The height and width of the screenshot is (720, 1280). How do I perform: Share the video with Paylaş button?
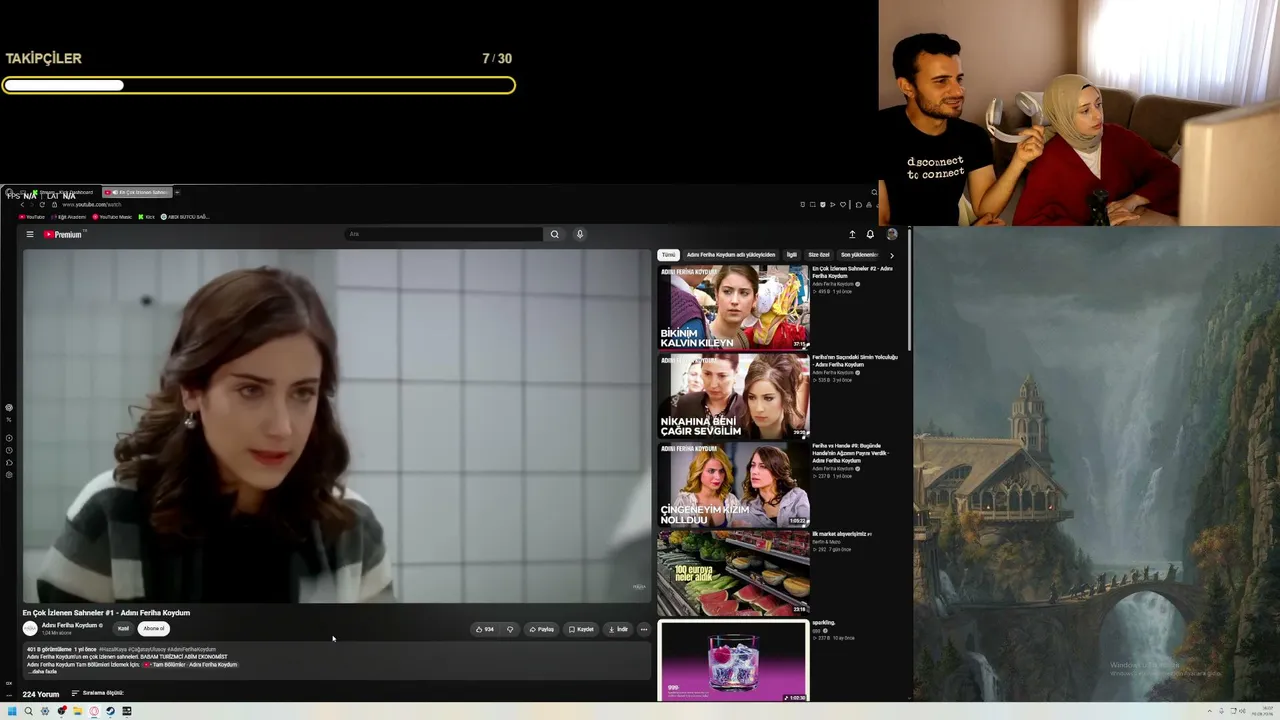pos(541,629)
